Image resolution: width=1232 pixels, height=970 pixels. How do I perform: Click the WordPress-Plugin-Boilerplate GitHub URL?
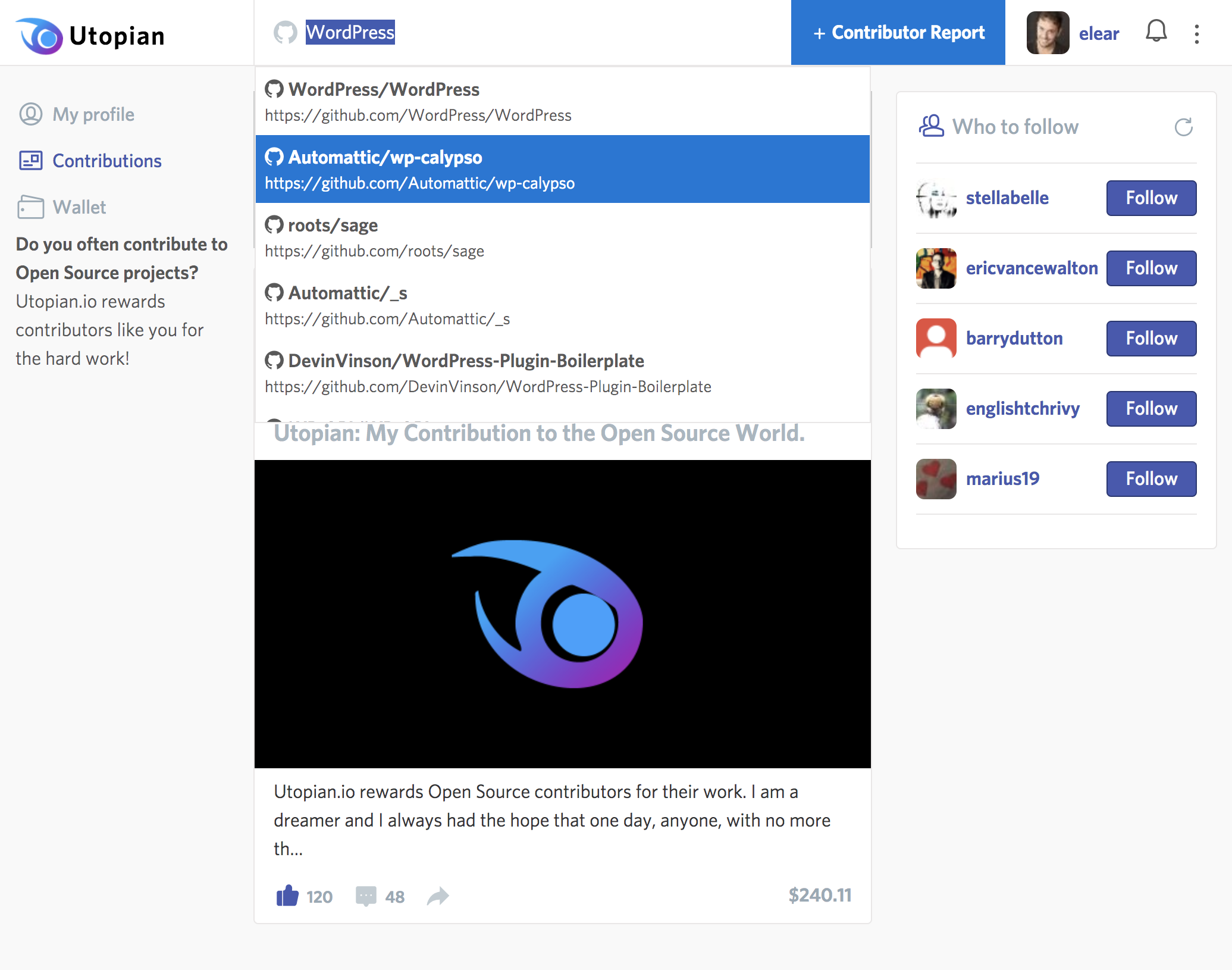(x=488, y=386)
